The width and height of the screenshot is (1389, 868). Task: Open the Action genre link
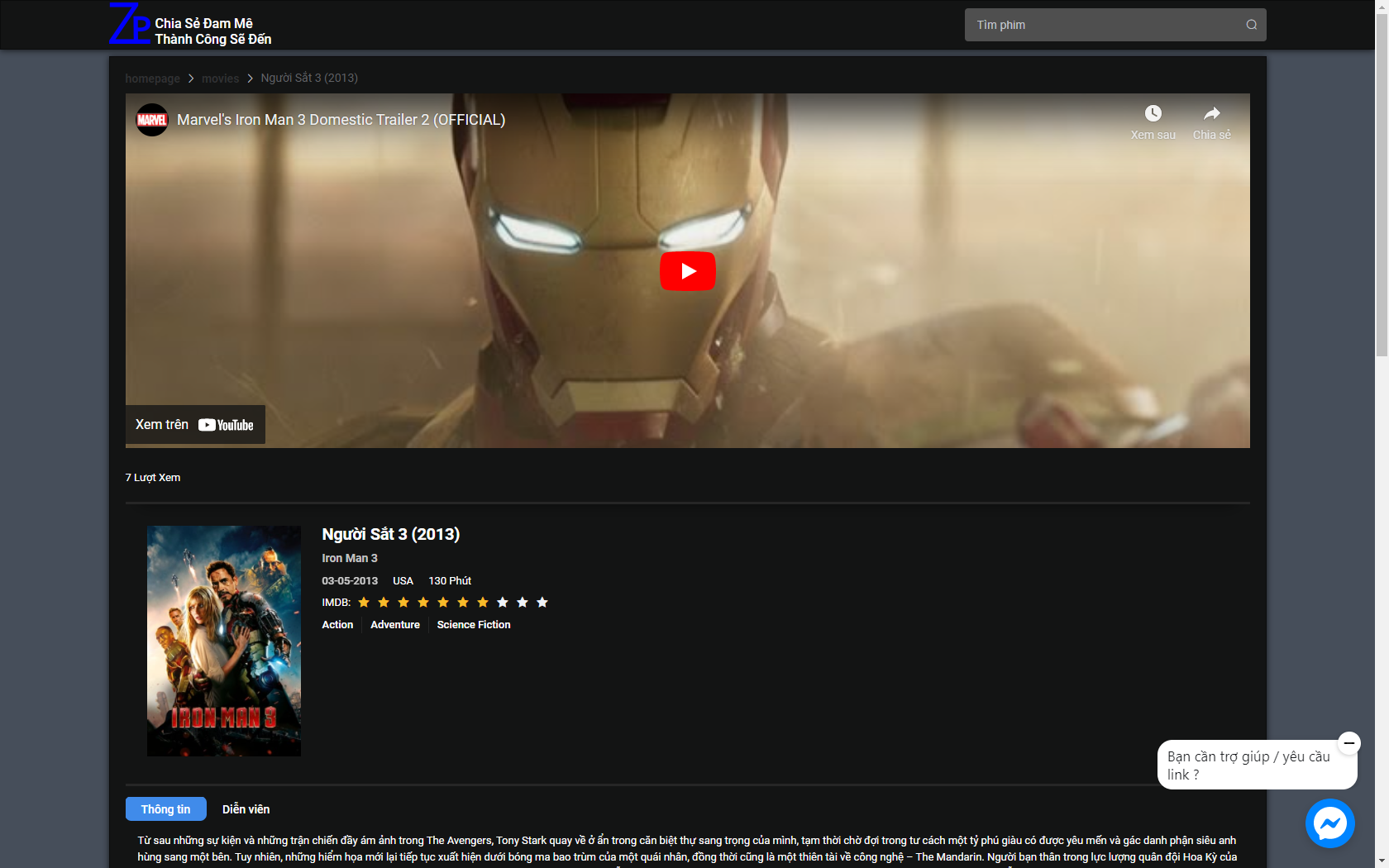coord(337,625)
